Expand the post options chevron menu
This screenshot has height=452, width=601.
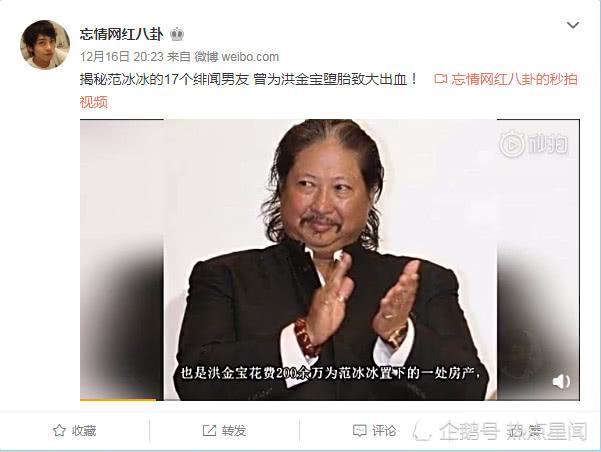pos(573,25)
